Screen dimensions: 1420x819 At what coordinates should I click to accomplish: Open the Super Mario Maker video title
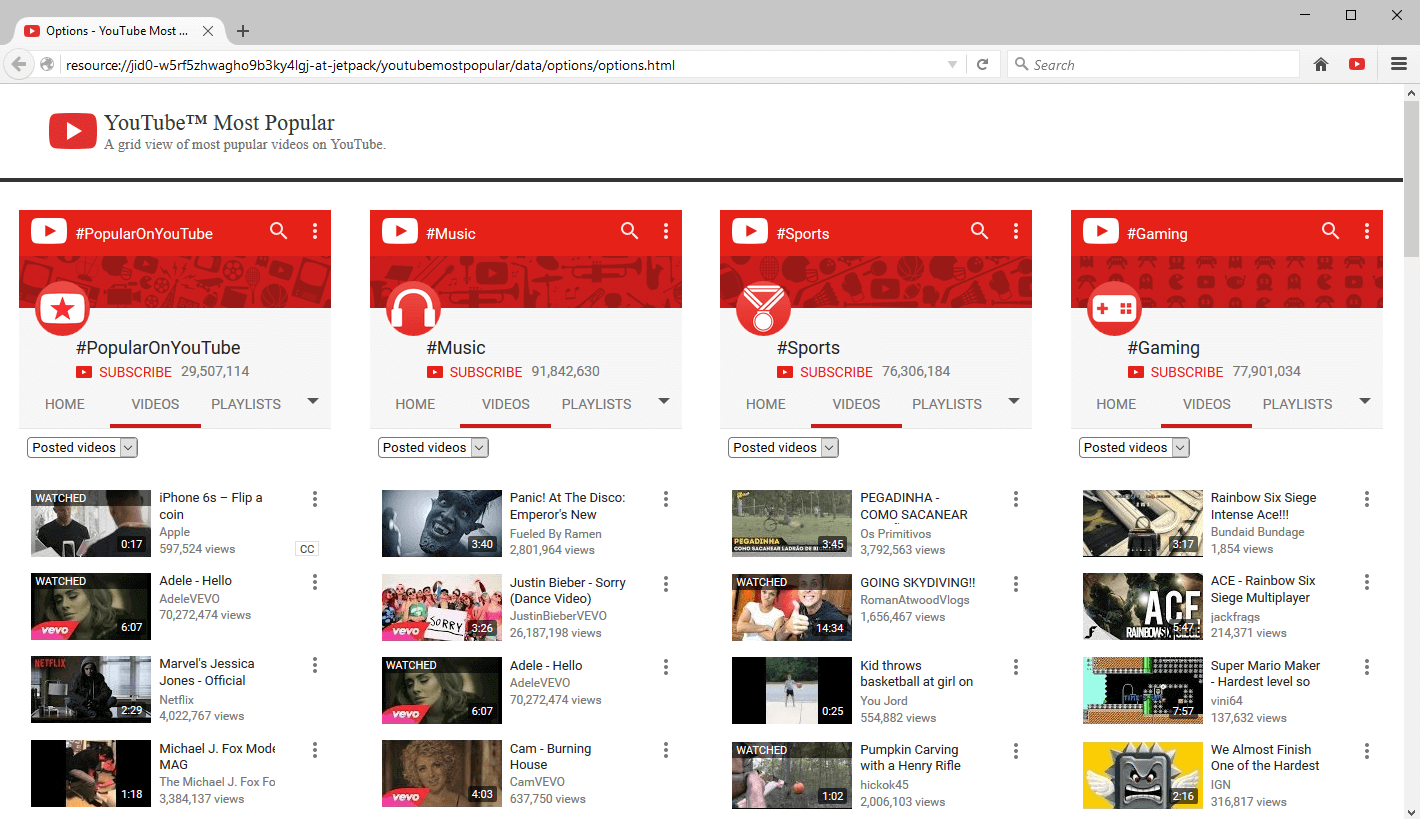pos(1265,673)
